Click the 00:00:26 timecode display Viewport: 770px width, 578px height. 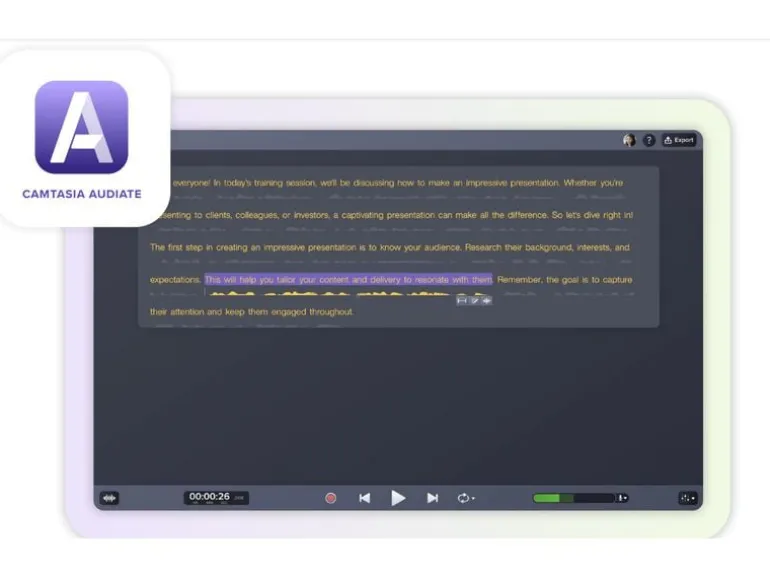(216, 497)
